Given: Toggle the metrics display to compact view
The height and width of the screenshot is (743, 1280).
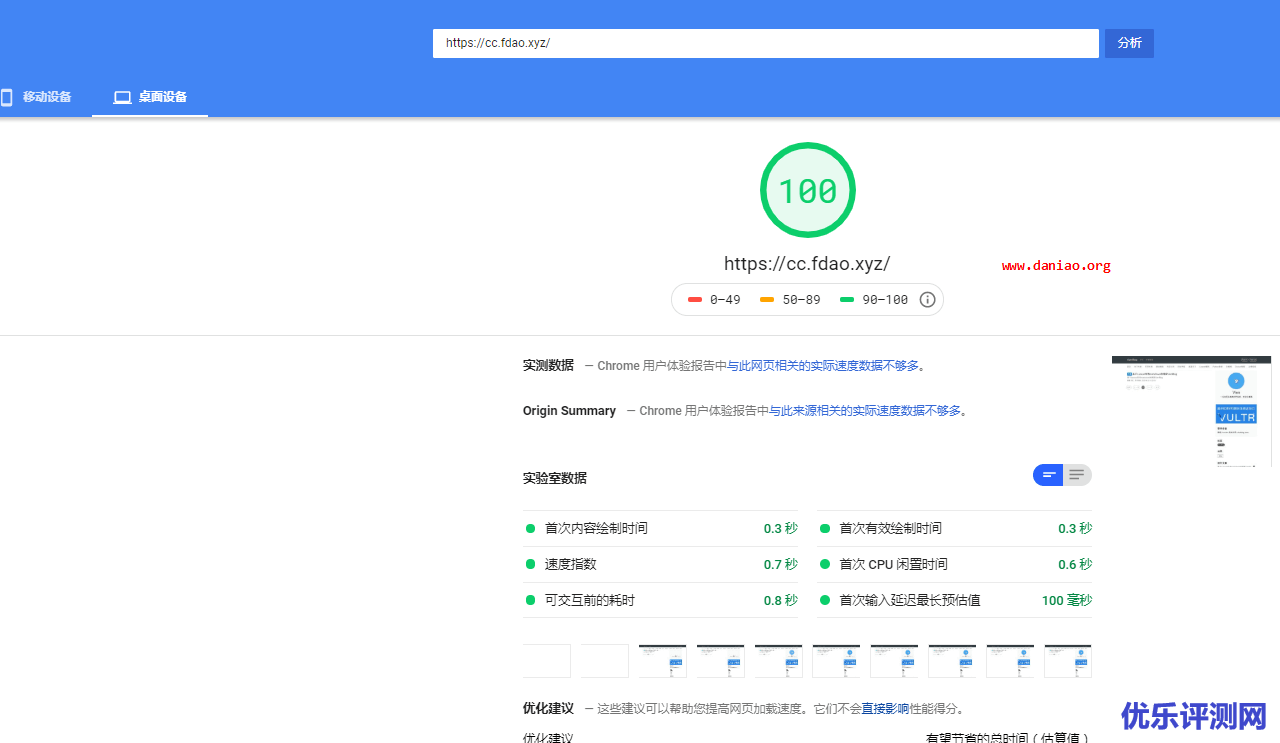Looking at the screenshot, I should (x=1048, y=475).
